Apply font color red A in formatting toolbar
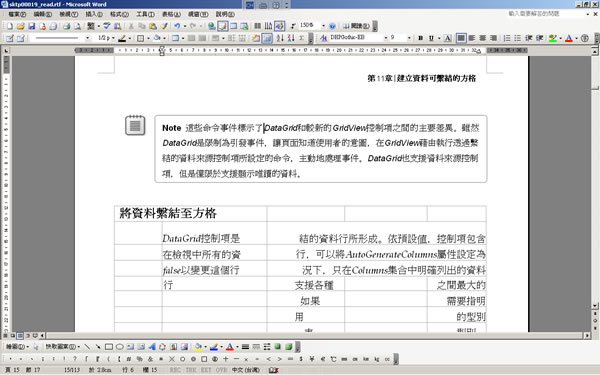This screenshot has height=375, width=600. [x=569, y=38]
